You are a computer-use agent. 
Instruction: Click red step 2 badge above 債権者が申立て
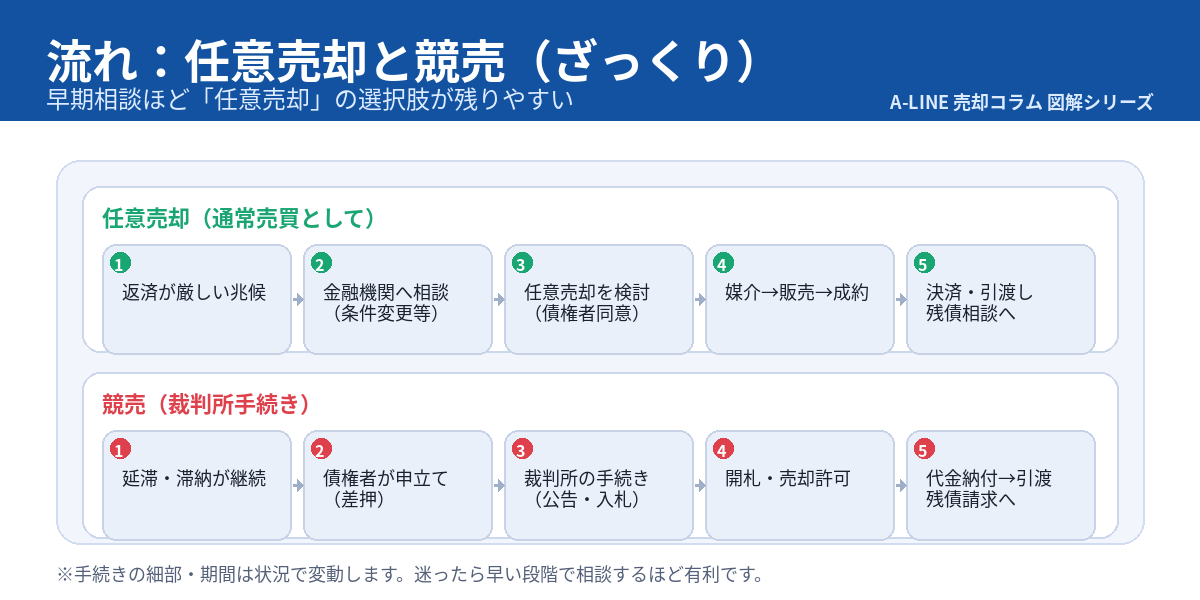pos(321,450)
